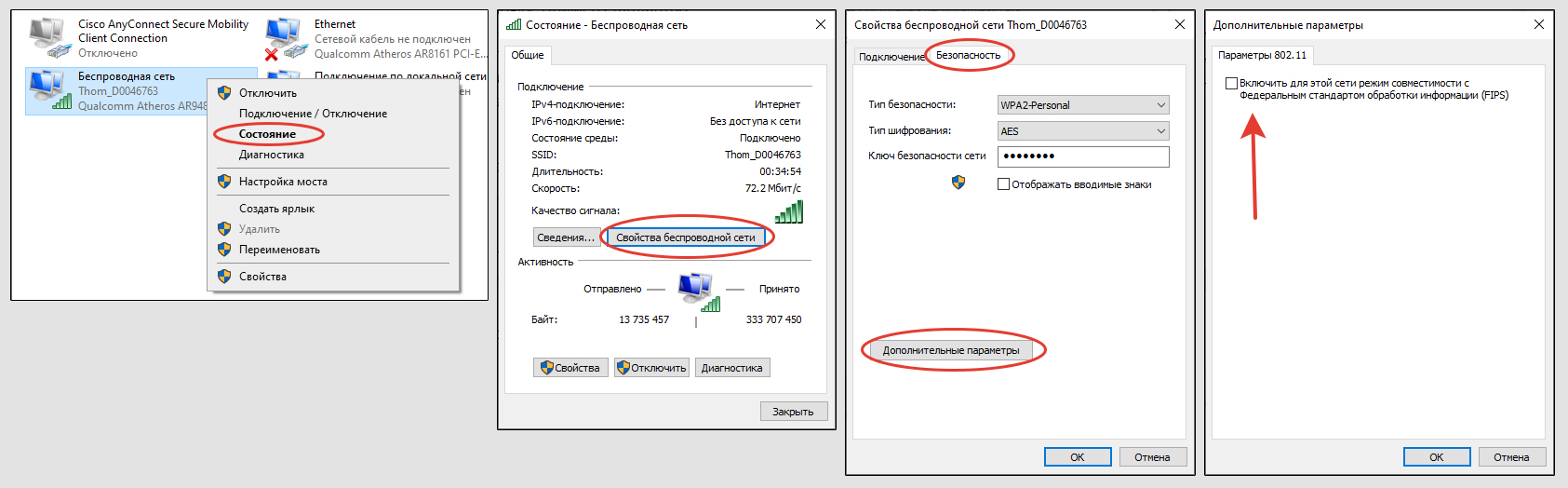Click sent bytes value 13 735 457
The height and width of the screenshot is (488, 1568).
point(644,319)
